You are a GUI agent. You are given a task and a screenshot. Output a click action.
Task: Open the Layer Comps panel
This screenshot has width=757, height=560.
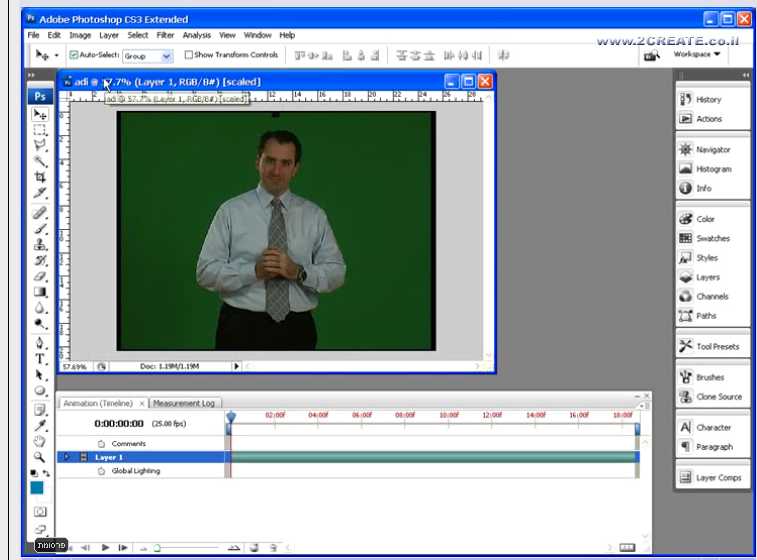[x=718, y=477]
